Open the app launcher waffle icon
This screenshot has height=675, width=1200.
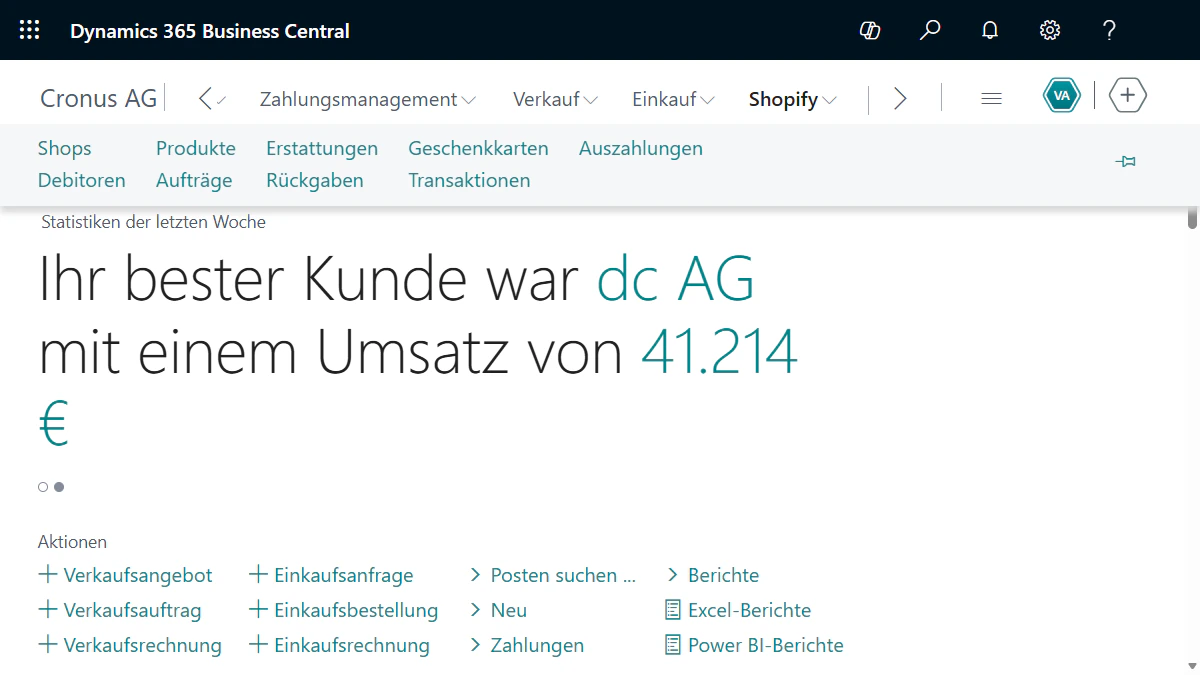click(30, 30)
